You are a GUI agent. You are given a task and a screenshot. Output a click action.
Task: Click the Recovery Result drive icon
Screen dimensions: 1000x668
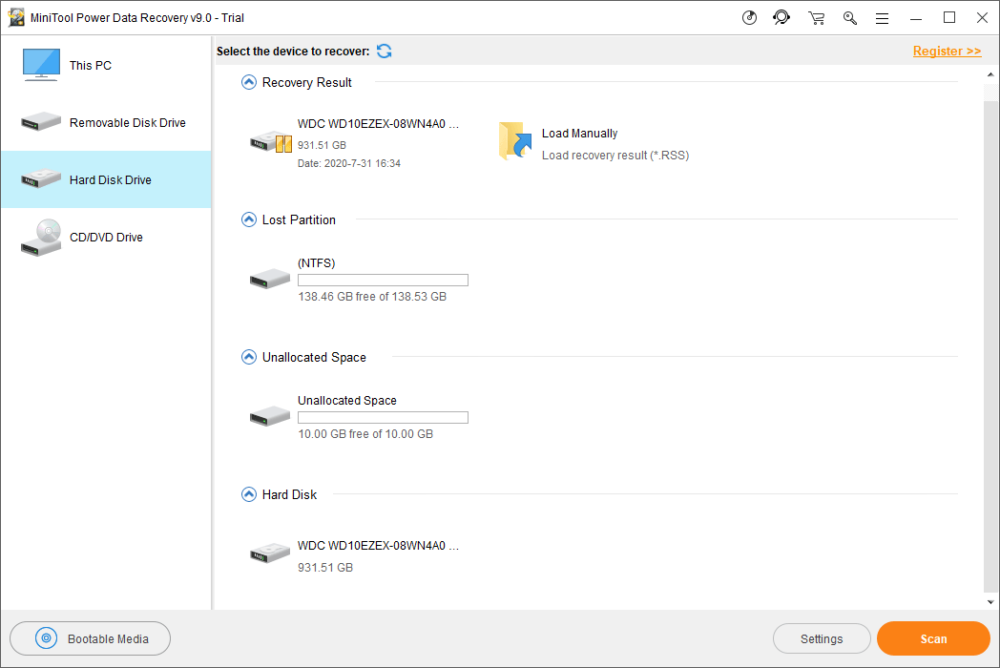[x=271, y=142]
